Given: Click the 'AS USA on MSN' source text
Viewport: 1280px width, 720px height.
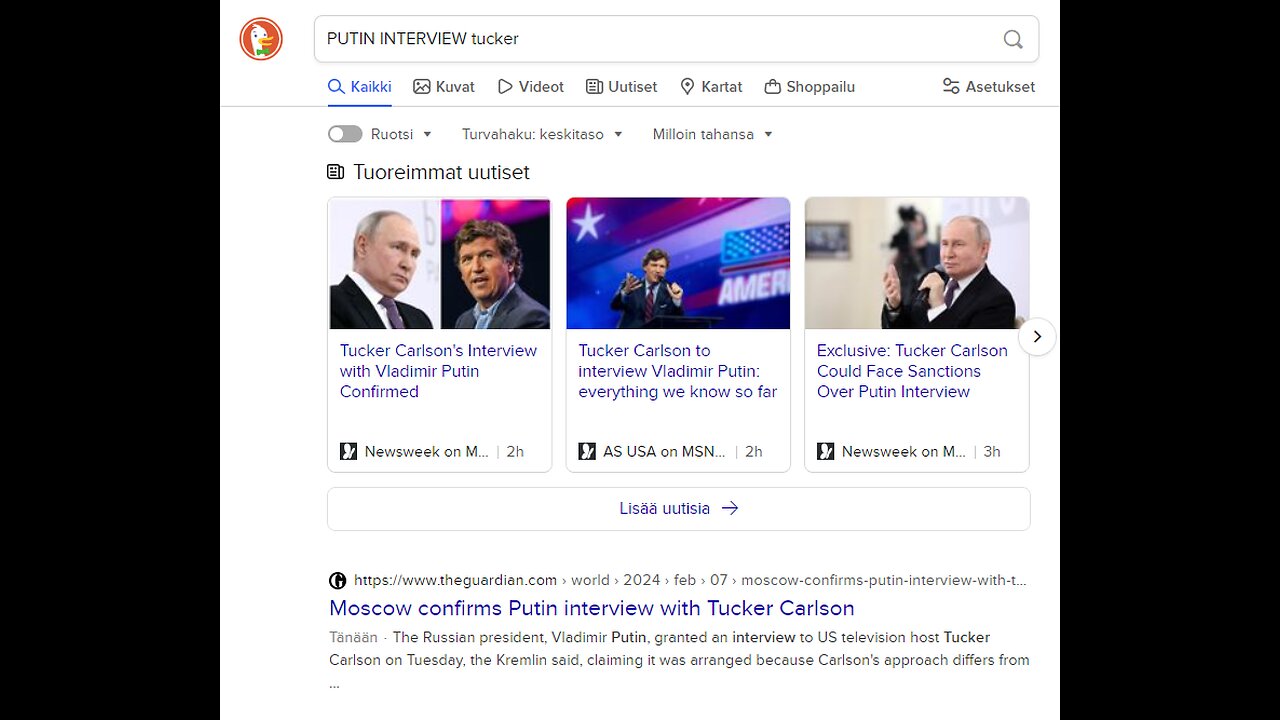Looking at the screenshot, I should [664, 451].
